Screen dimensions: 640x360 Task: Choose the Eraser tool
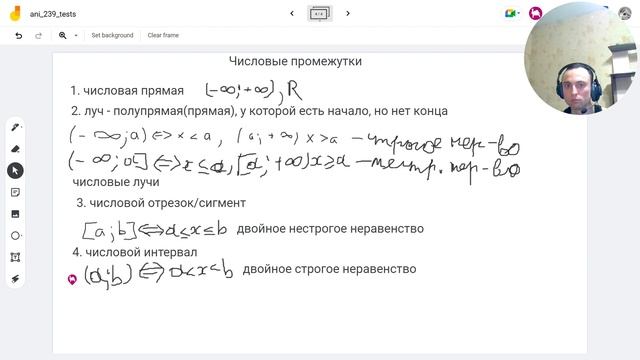[x=15, y=149]
